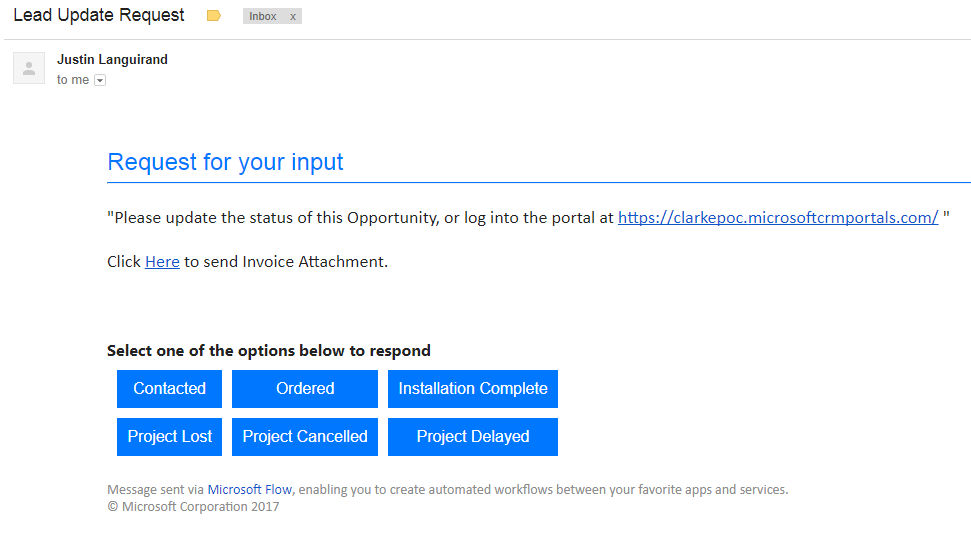The width and height of the screenshot is (971, 544).
Task: Follow the Microsoft Flow link in footer
Action: (x=250, y=490)
